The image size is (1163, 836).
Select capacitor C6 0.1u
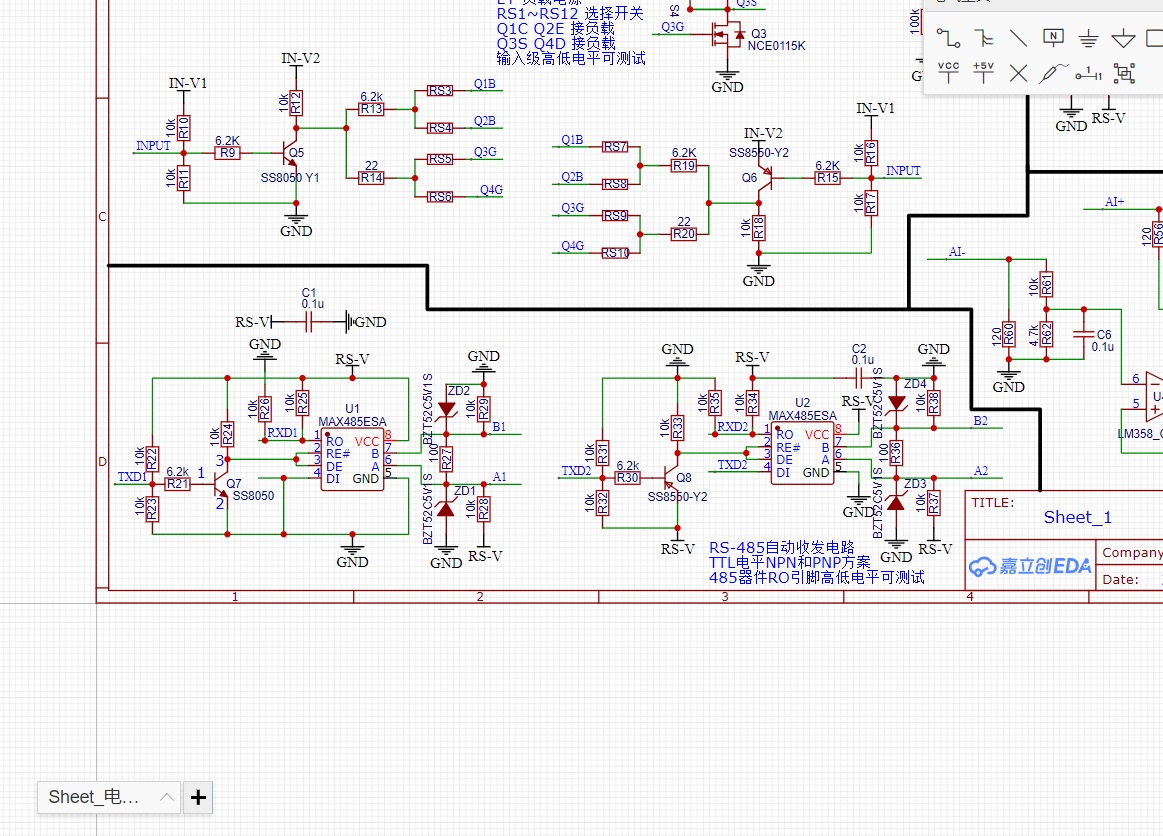[1084, 335]
